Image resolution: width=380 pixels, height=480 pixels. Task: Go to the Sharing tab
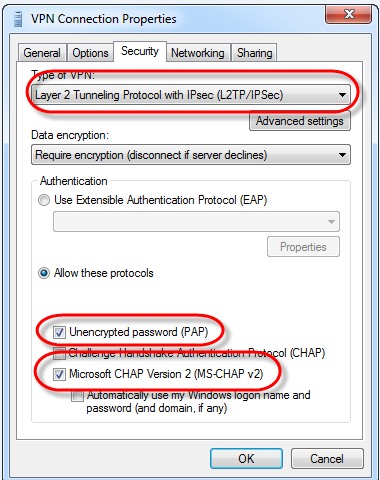255,53
